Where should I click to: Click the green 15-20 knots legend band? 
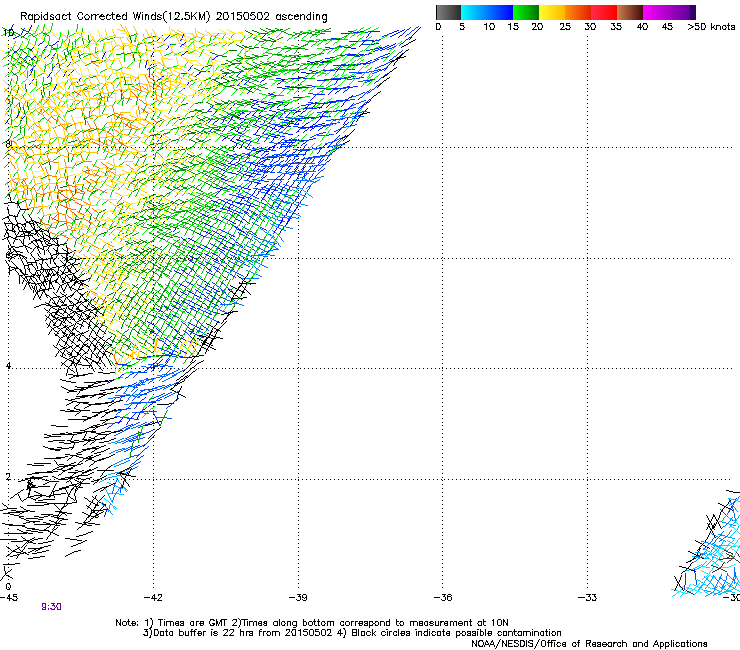point(526,12)
